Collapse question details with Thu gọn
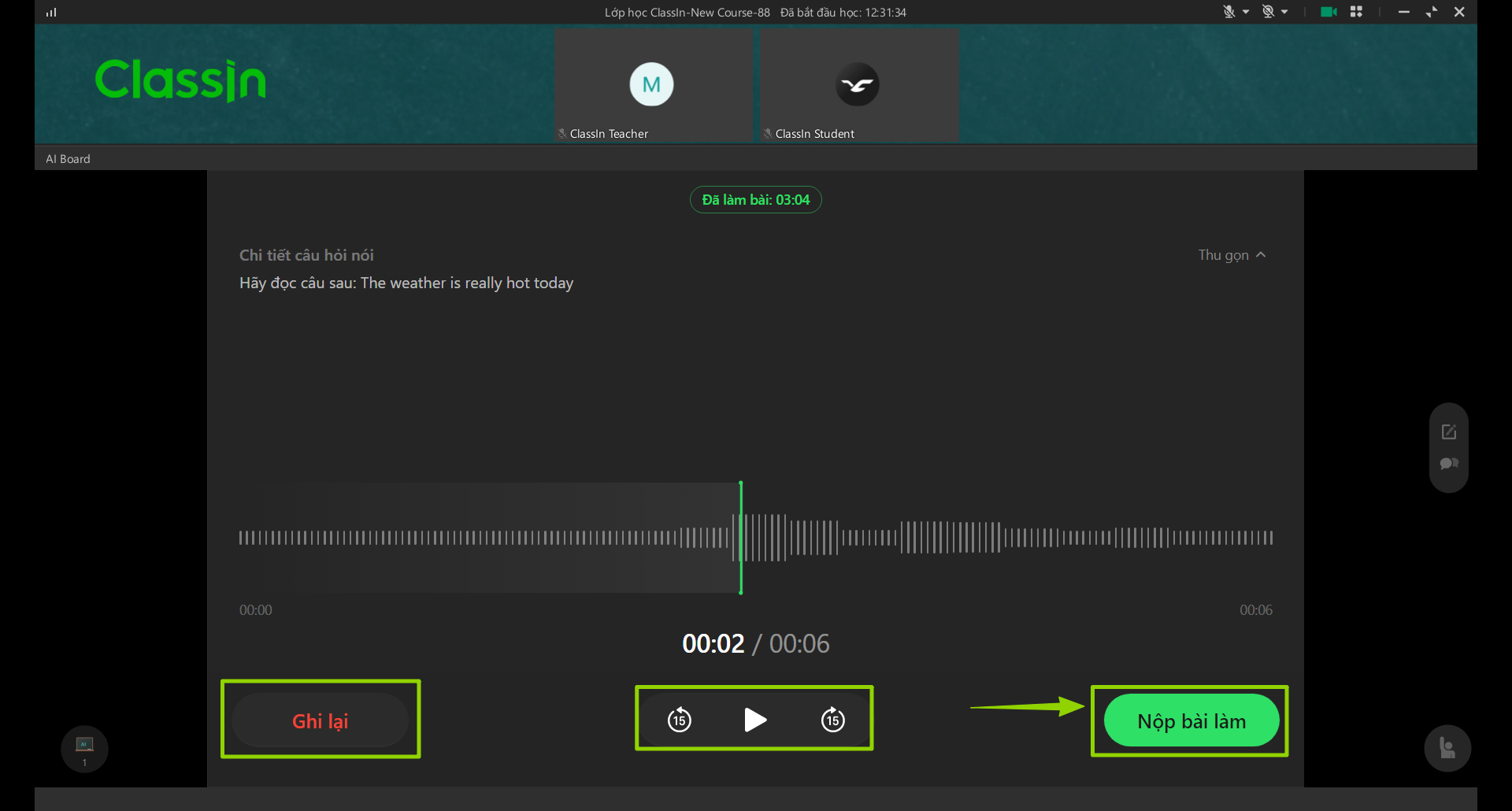The width and height of the screenshot is (1512, 811). pos(1232,255)
